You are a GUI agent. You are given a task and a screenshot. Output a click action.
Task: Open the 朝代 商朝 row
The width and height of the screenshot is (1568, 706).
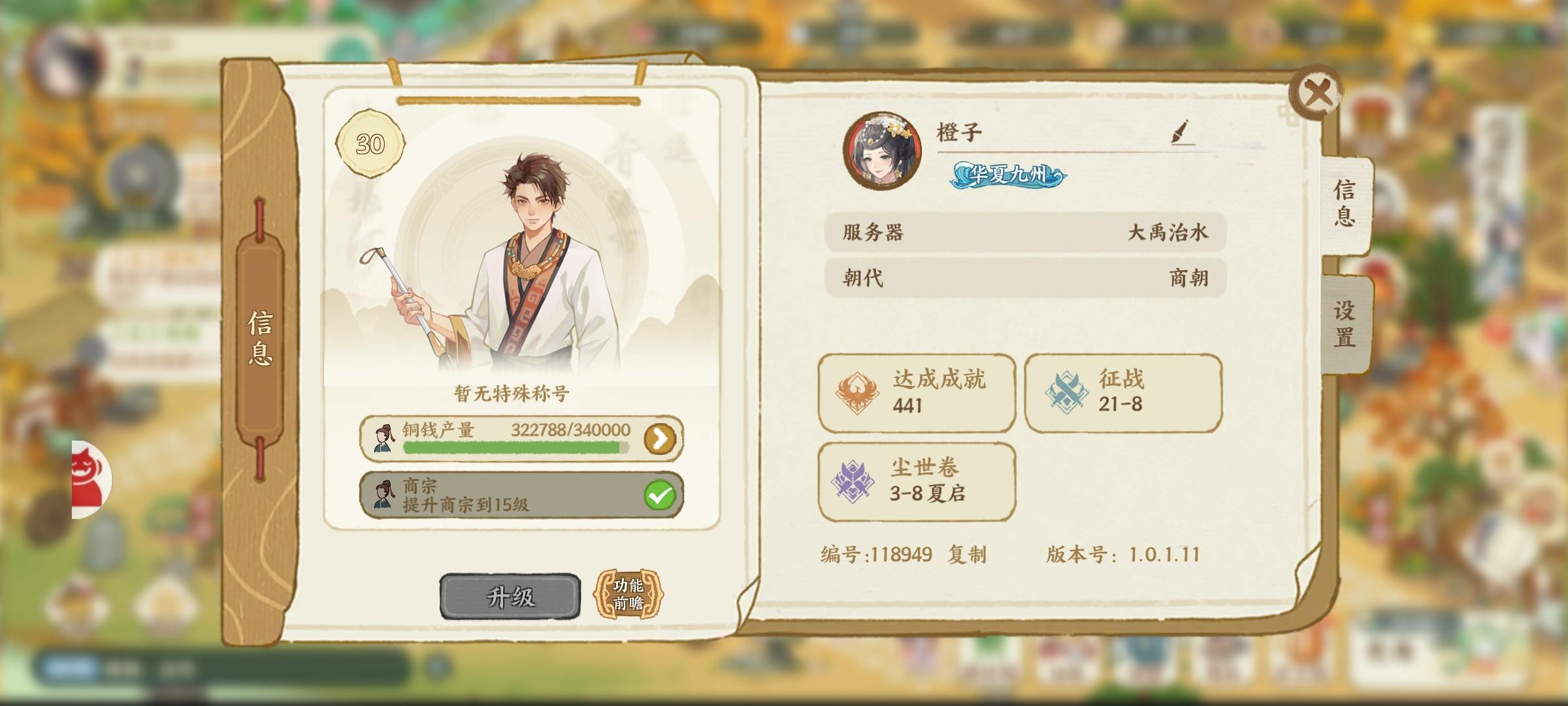[x=1025, y=278]
